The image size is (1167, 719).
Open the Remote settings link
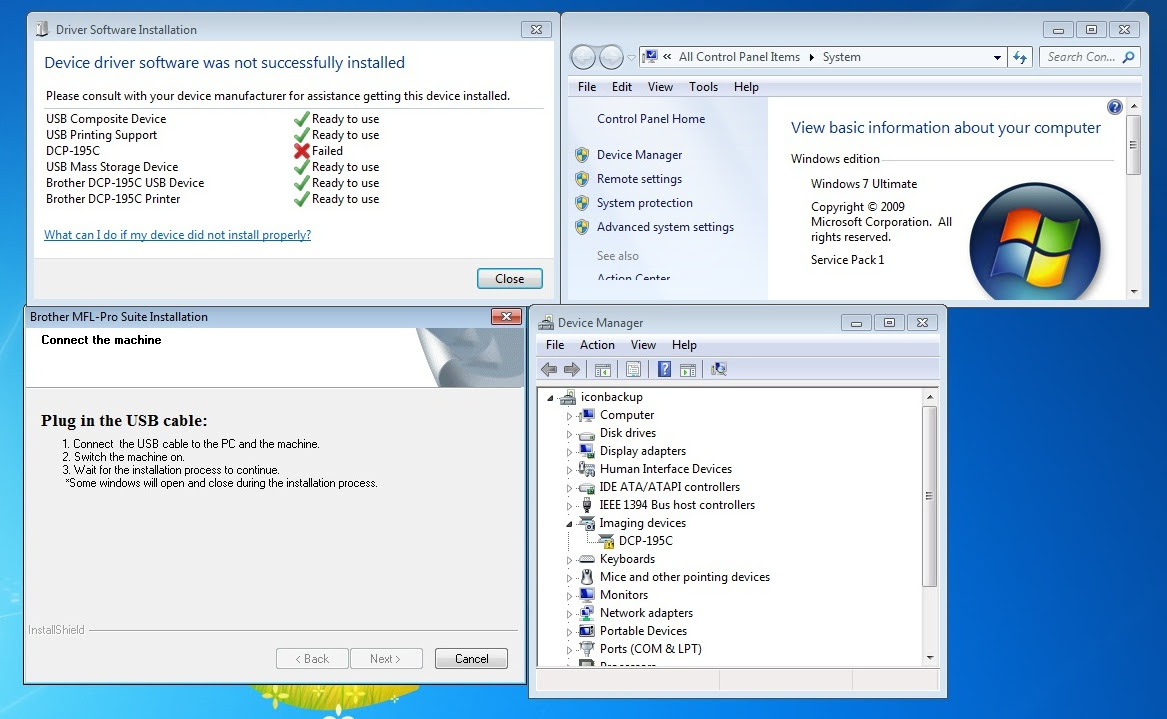(x=639, y=179)
